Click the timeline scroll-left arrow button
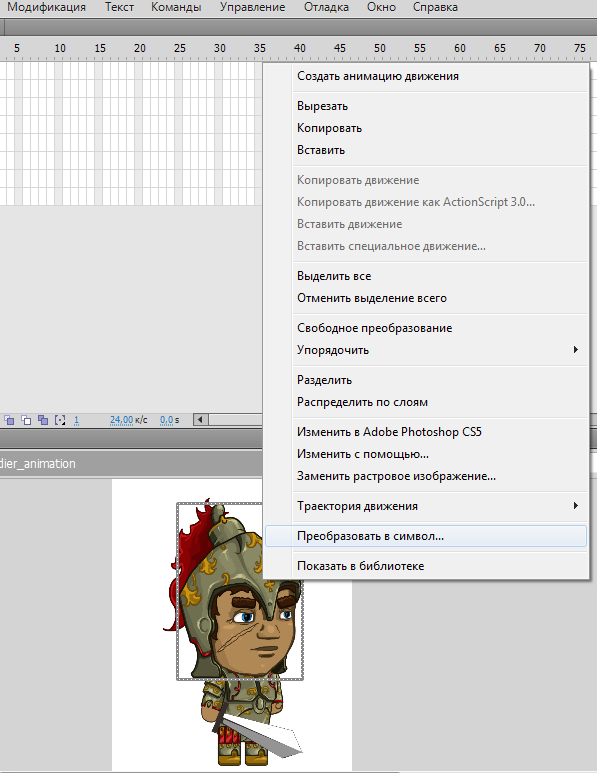597x773 pixels. click(x=200, y=420)
